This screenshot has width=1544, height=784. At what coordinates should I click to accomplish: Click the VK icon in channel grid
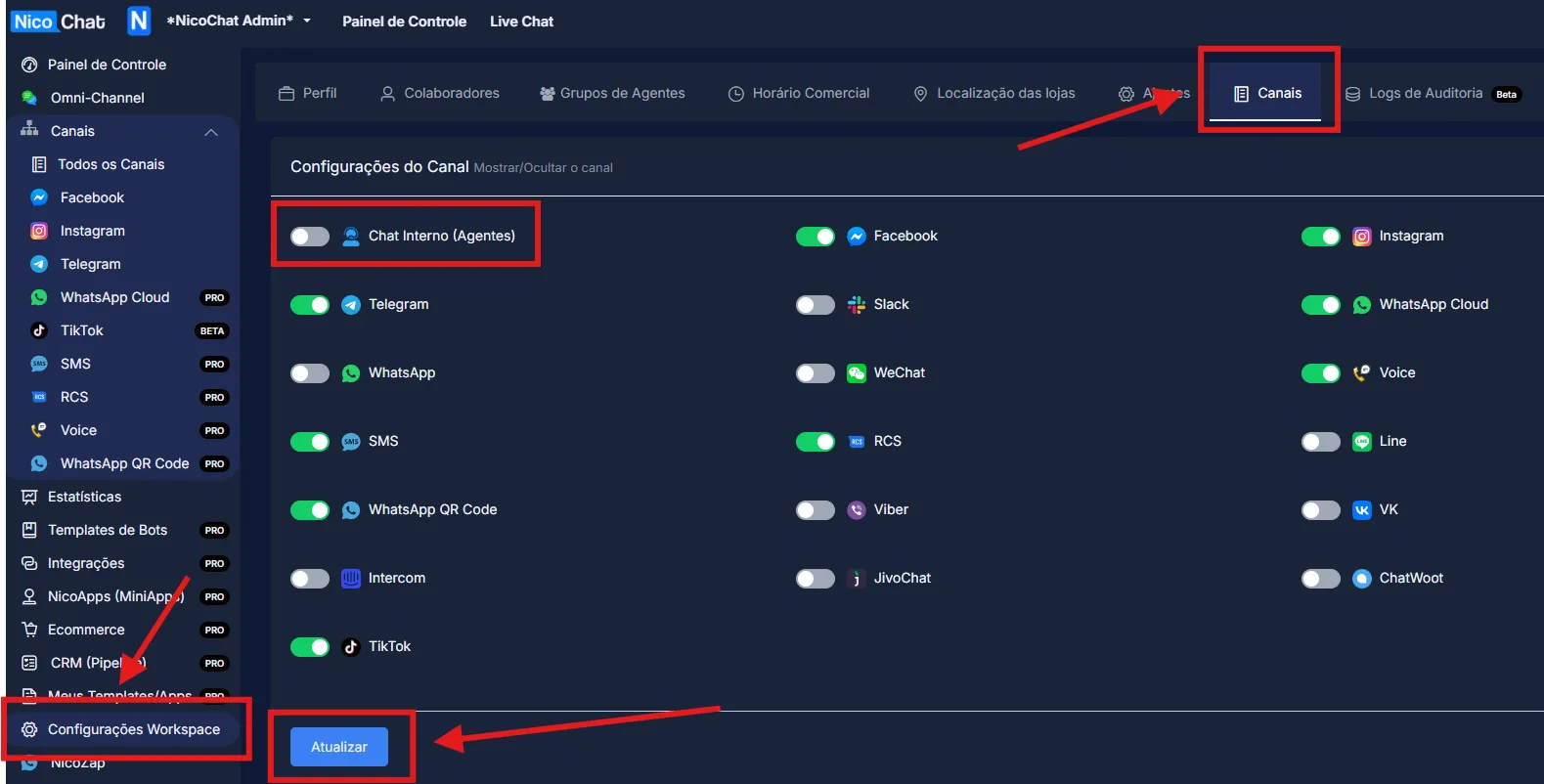coord(1362,510)
